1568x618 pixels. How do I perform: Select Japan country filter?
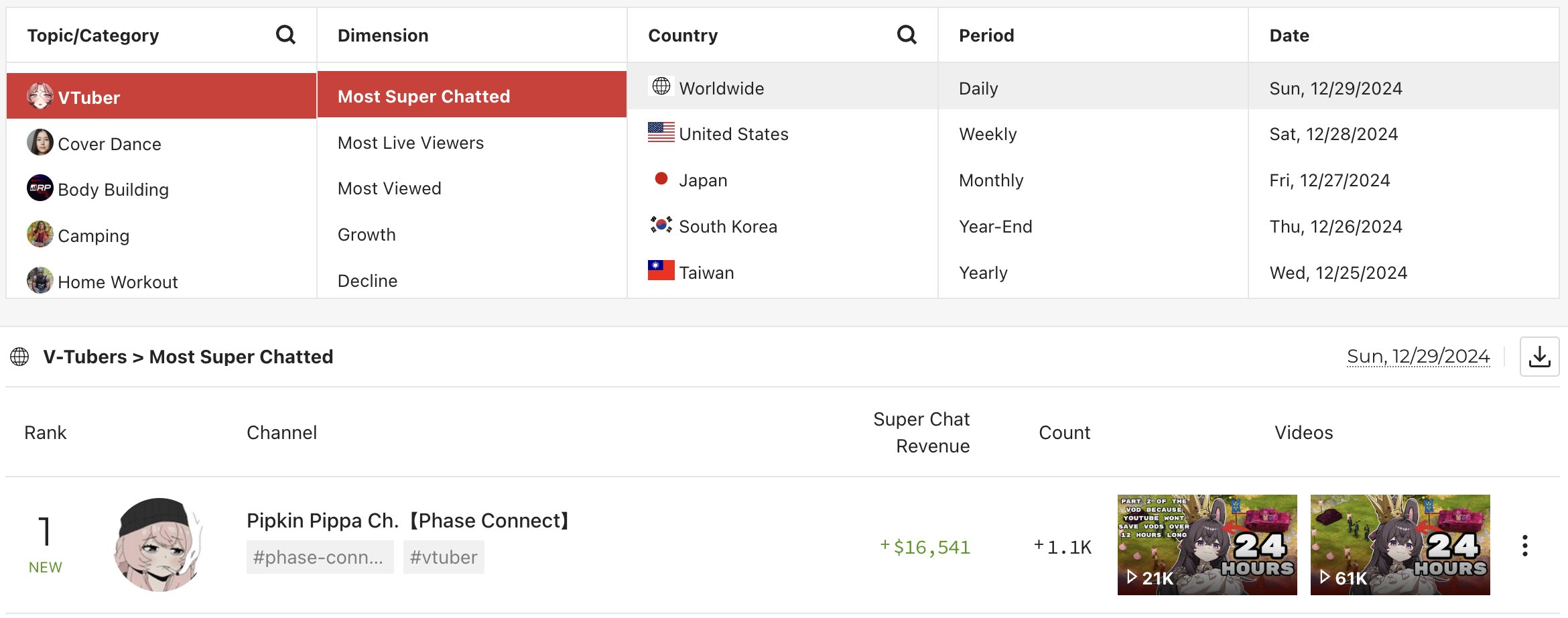tap(783, 180)
